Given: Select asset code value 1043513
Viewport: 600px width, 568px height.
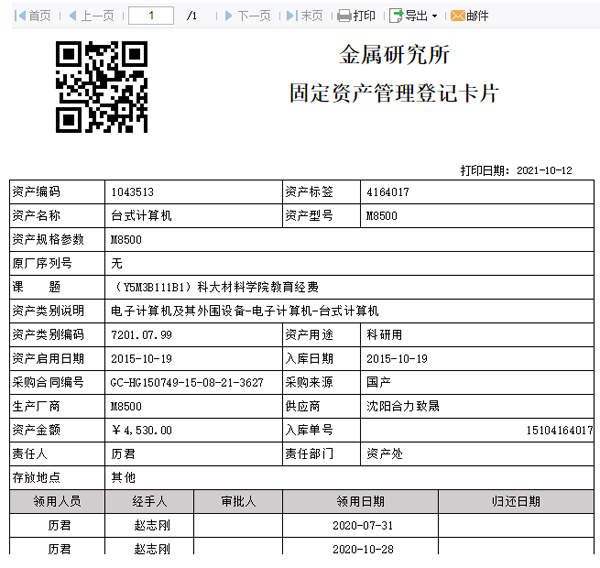Looking at the screenshot, I should (132, 192).
